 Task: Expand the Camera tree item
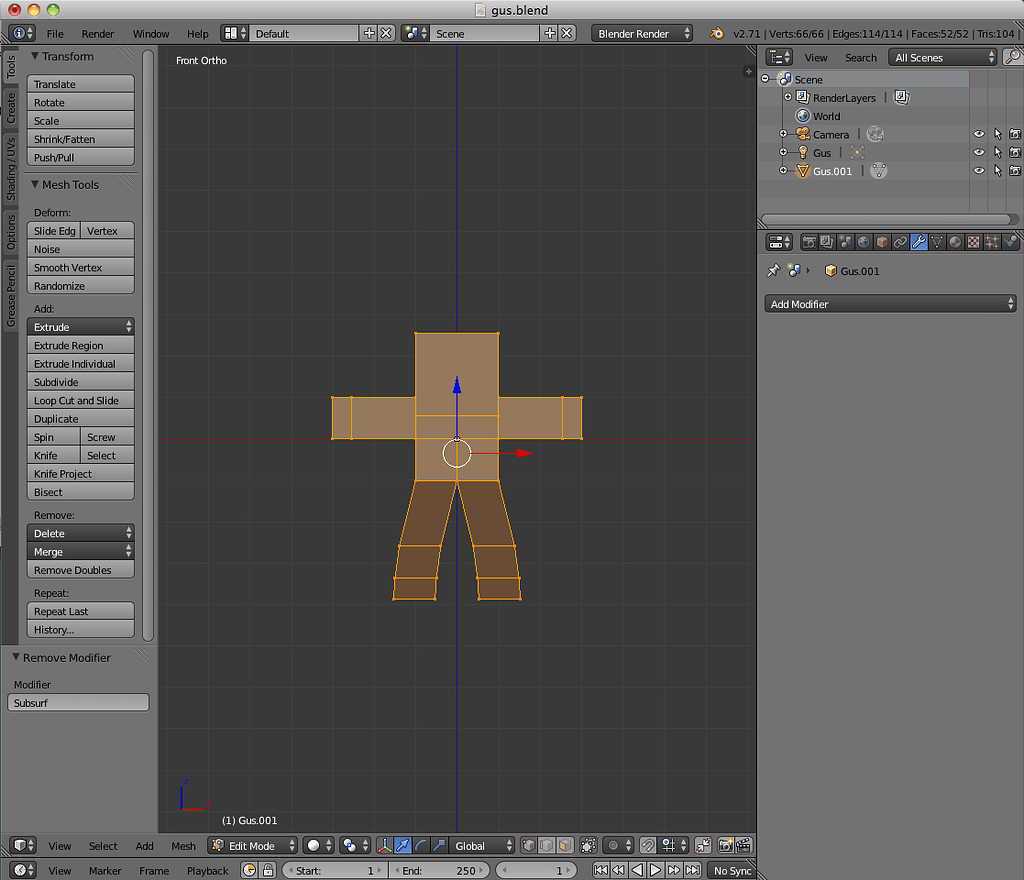coord(783,134)
